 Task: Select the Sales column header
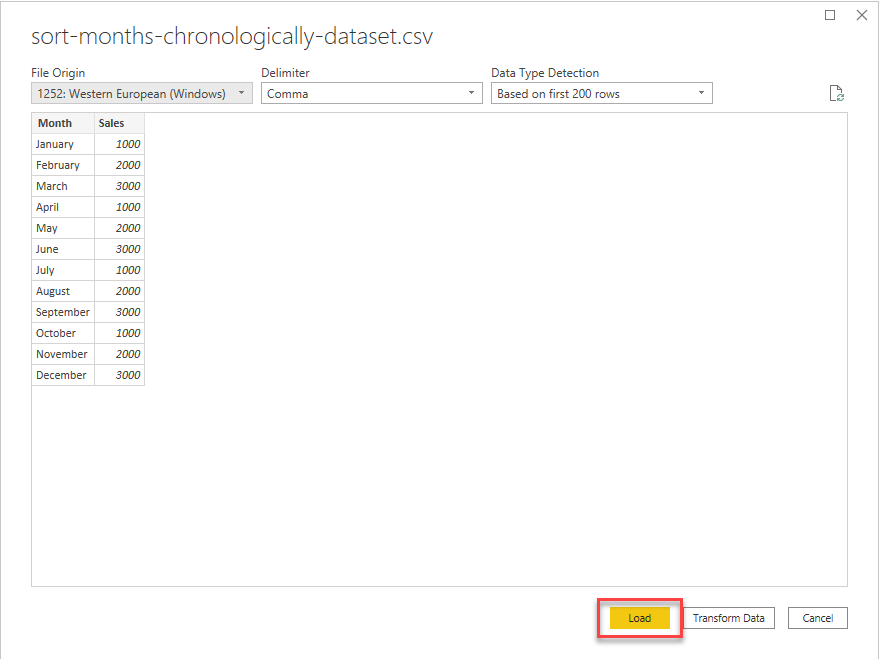[x=113, y=123]
